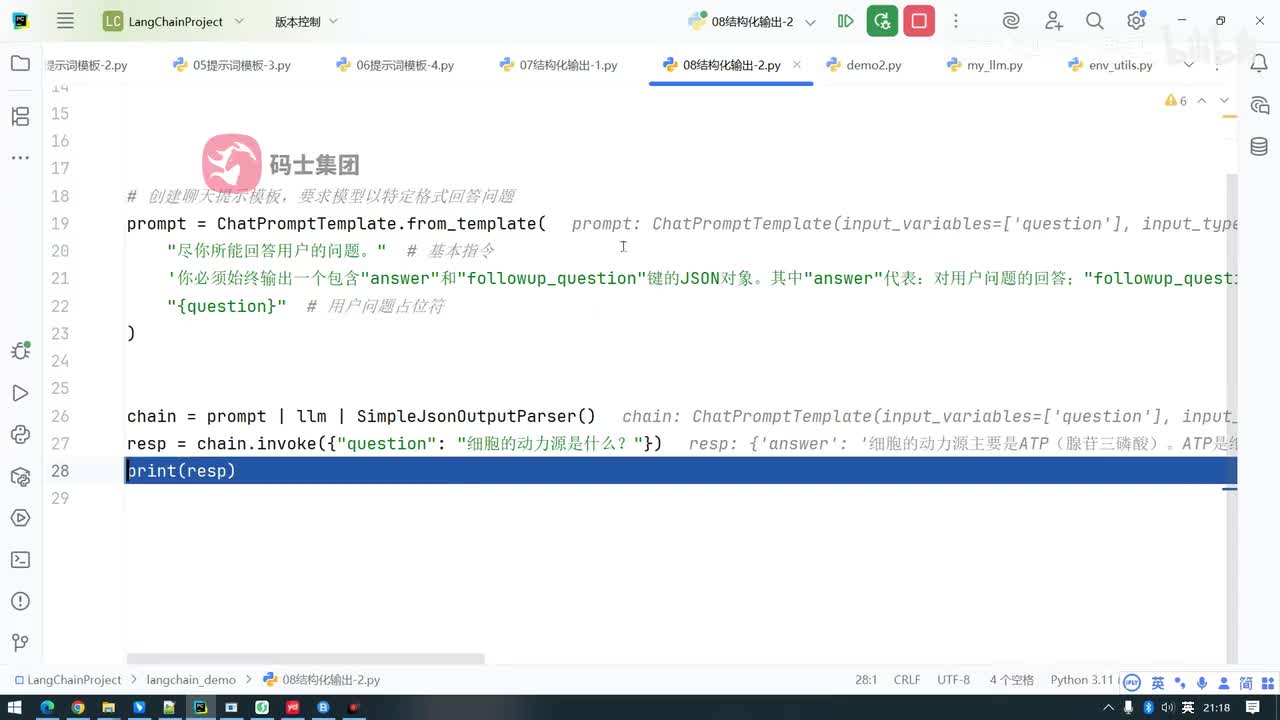Open the Project tool window folder icon

point(20,64)
